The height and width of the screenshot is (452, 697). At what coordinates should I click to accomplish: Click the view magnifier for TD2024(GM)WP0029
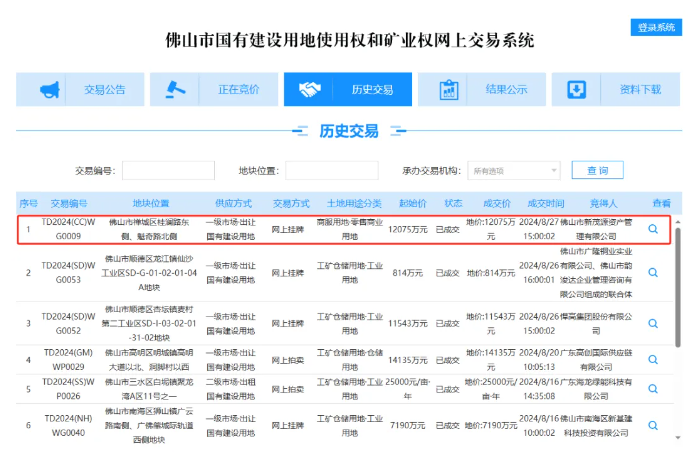(x=653, y=360)
